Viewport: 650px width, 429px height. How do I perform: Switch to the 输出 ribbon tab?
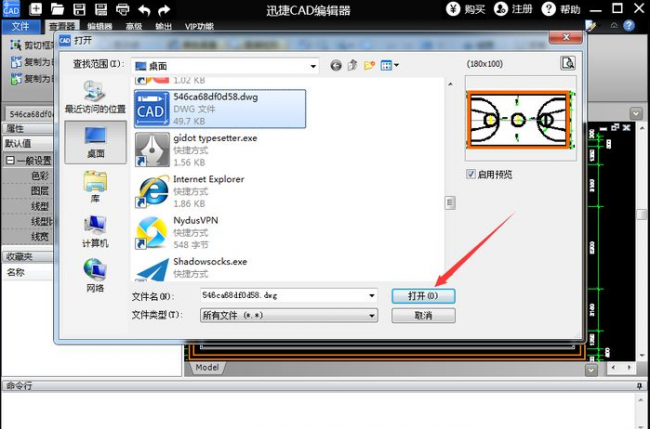[163, 27]
